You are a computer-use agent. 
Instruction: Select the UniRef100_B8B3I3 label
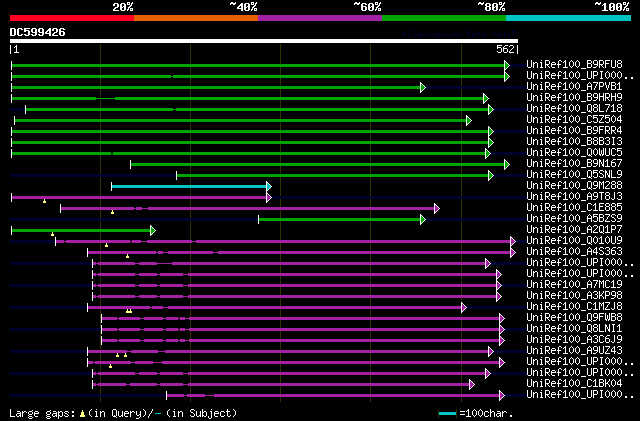pyautogui.click(x=574, y=141)
